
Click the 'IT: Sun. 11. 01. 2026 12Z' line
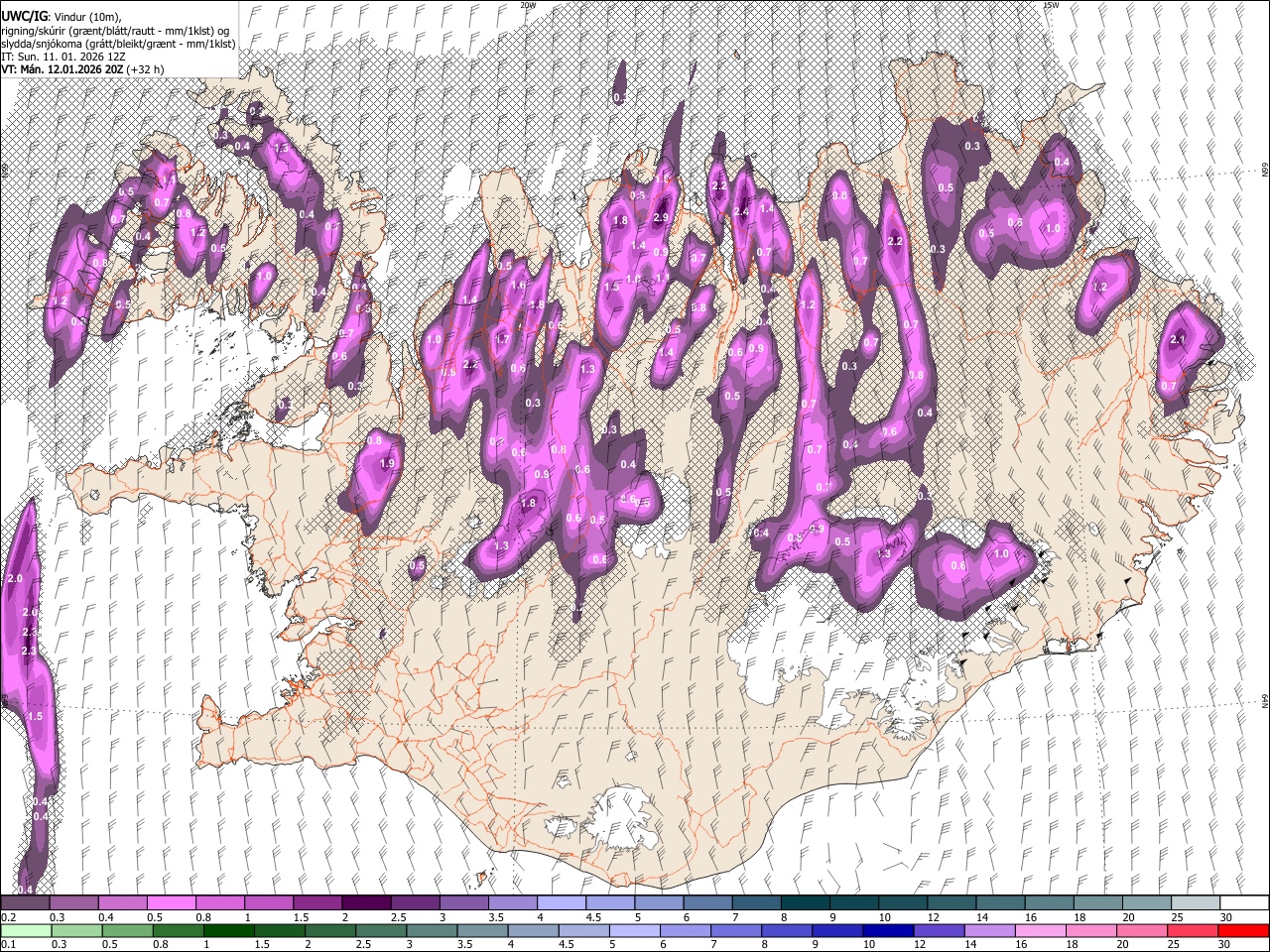[63, 57]
